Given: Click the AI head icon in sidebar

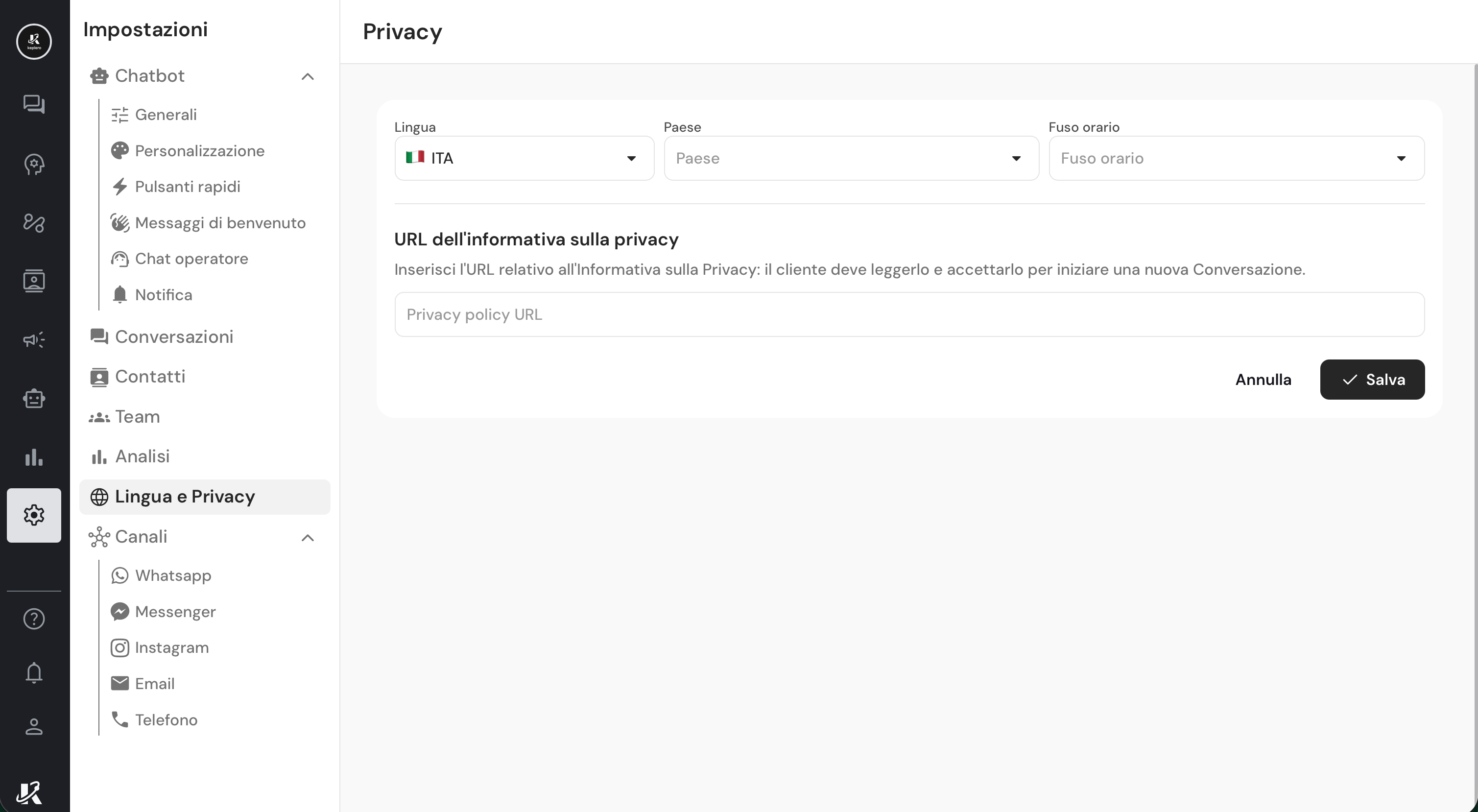Looking at the screenshot, I should click(x=34, y=164).
